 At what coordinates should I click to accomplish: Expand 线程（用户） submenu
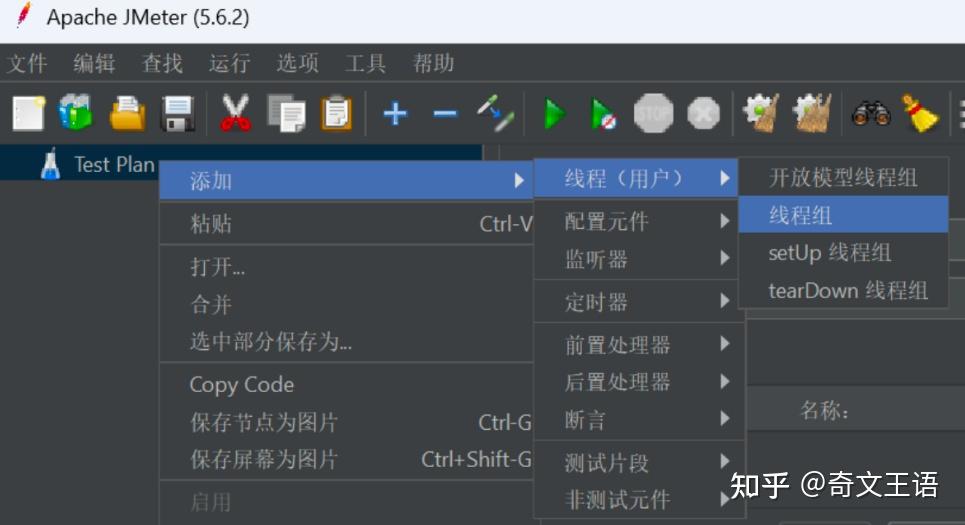point(636,178)
